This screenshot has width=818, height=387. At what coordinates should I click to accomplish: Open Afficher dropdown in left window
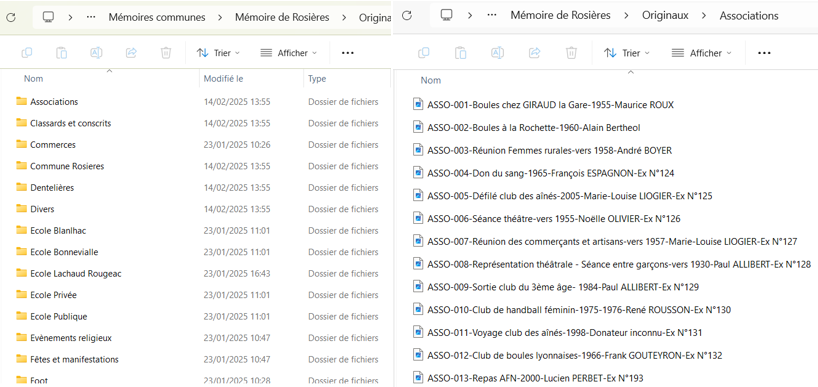(x=288, y=53)
